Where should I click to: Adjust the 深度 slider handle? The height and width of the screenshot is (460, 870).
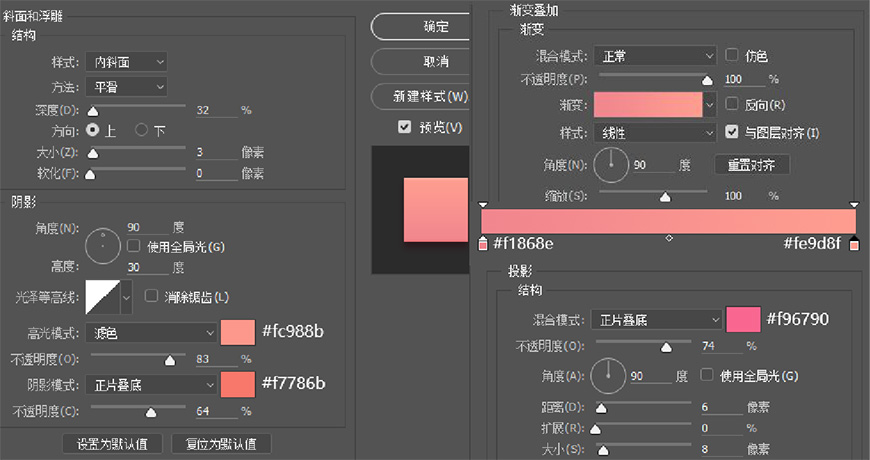point(93,112)
